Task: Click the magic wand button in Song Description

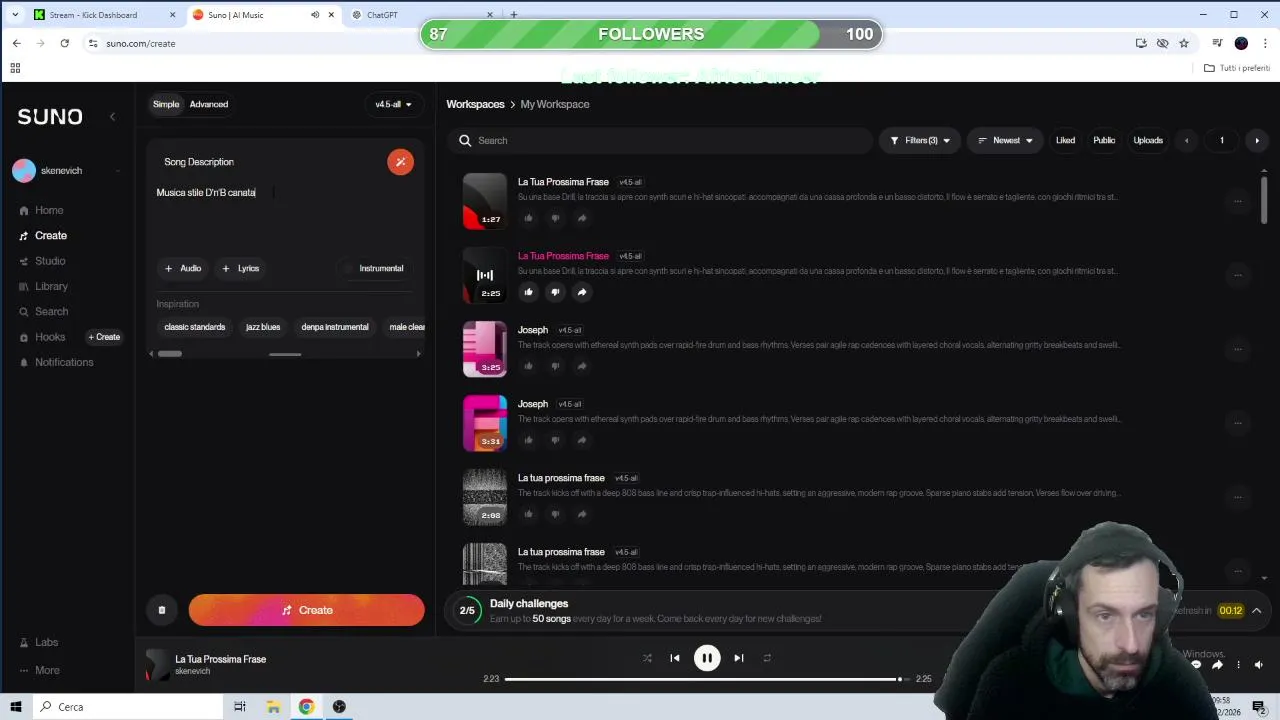Action: pos(400,162)
